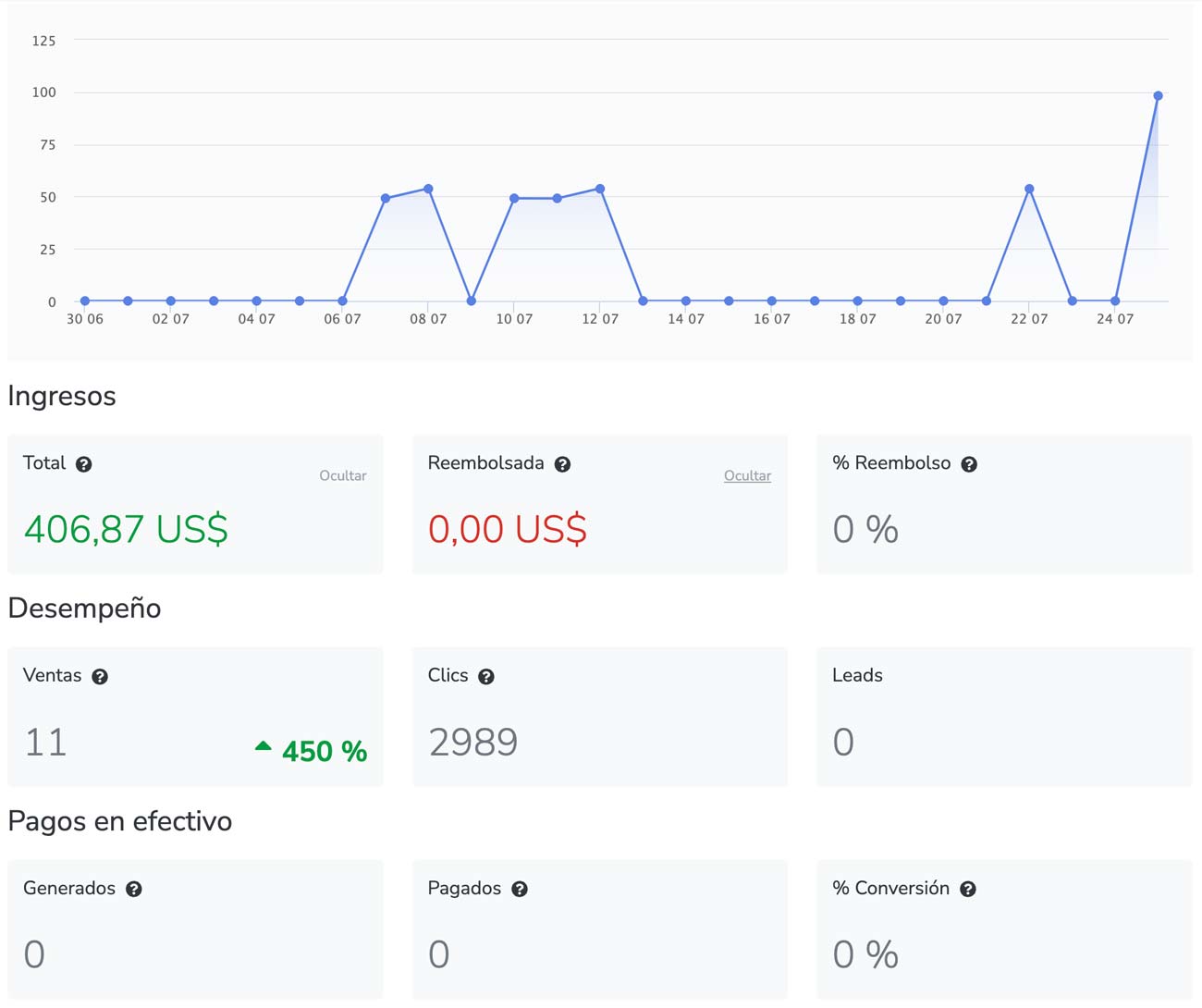Viewport: 1202px width, 1008px height.
Task: Select the chart data point at 12 07
Action: [600, 189]
